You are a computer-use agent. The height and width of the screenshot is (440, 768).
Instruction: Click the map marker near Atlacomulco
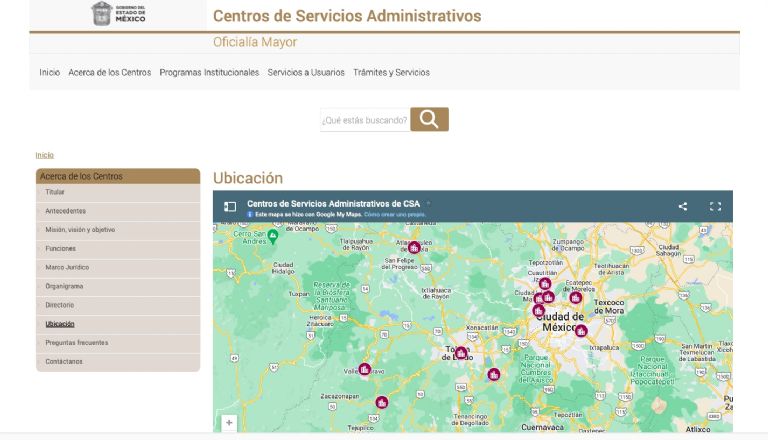point(414,247)
